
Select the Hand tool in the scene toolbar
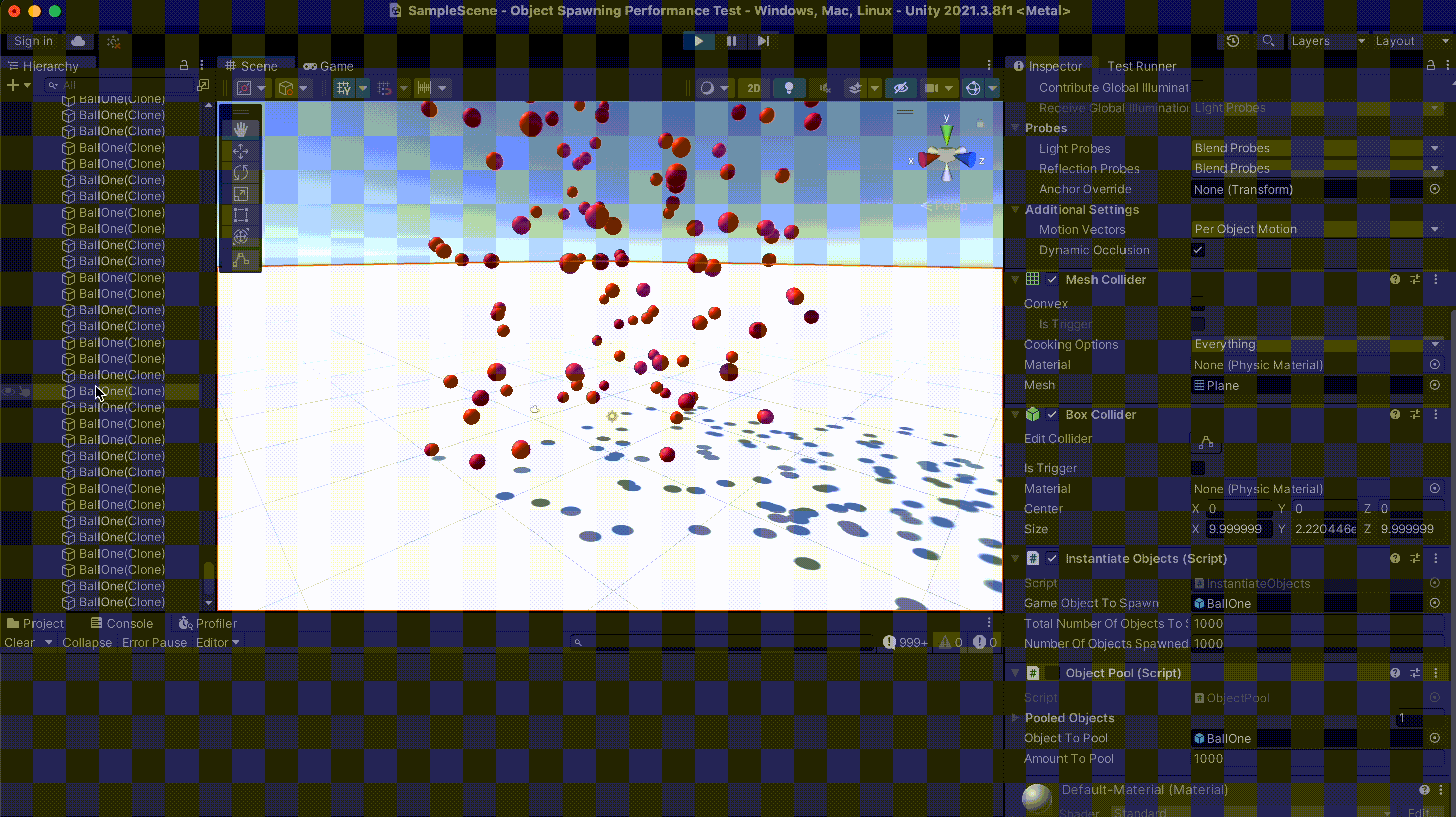pyautogui.click(x=240, y=129)
